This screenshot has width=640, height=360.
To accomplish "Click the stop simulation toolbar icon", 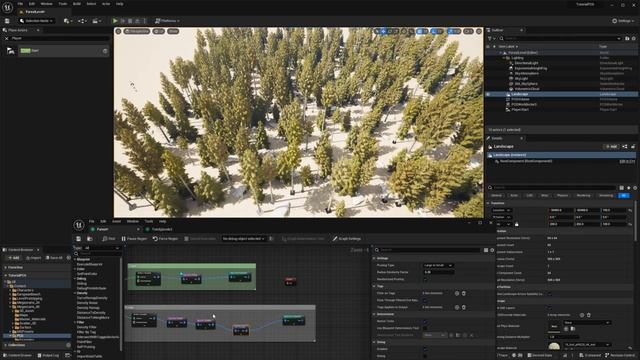I will (130, 20).
